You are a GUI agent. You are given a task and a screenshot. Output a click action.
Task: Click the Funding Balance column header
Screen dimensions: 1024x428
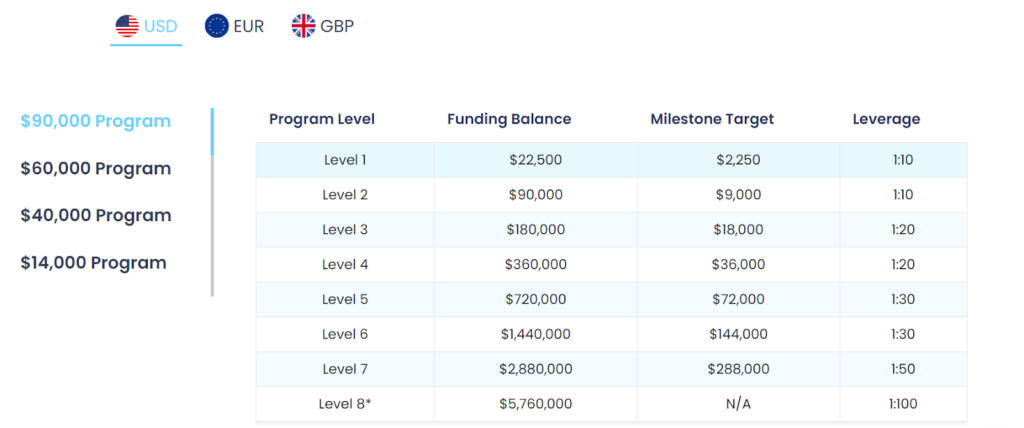click(509, 119)
